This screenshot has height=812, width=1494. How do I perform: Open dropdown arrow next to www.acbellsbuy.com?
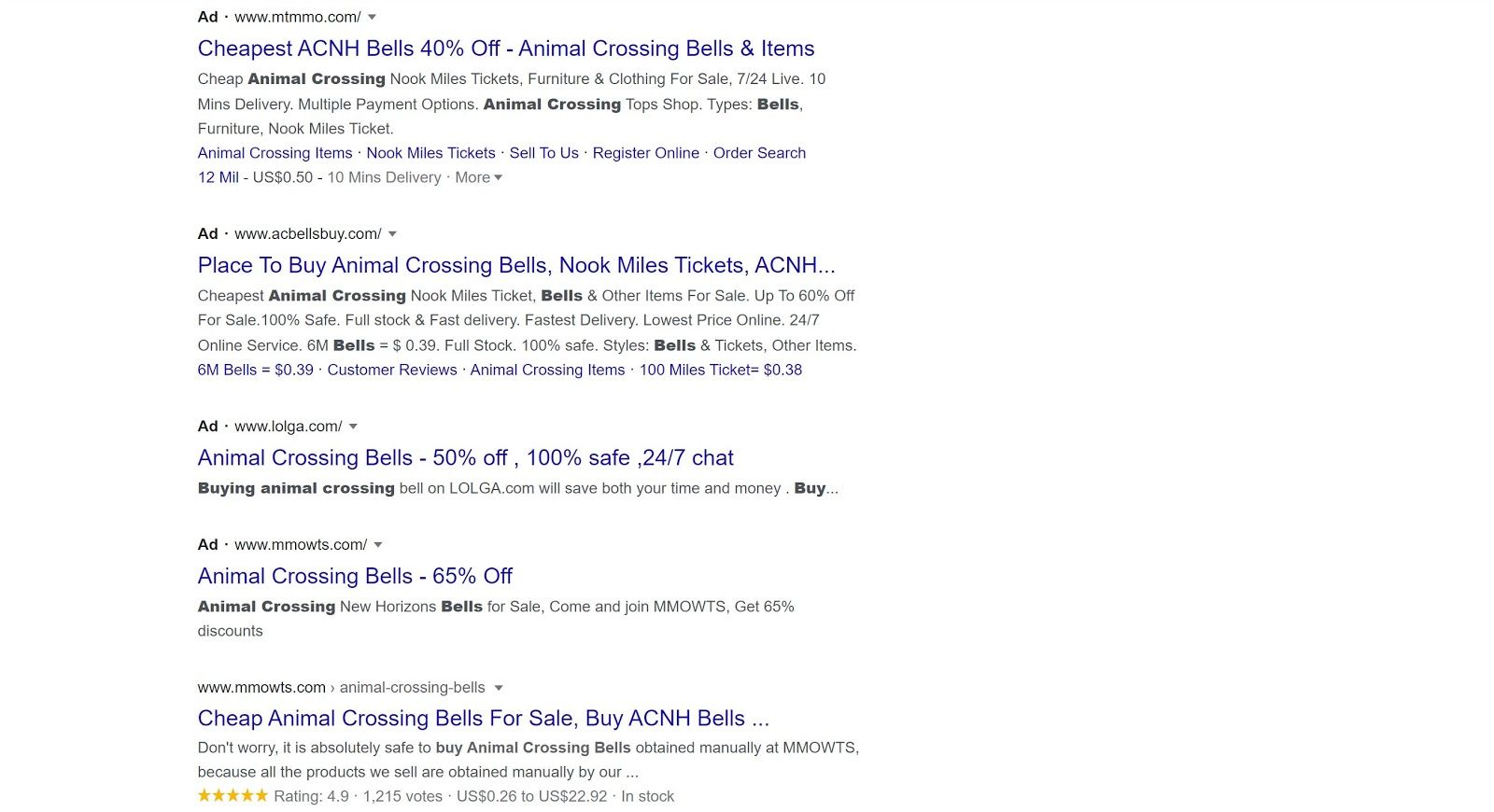(x=392, y=234)
